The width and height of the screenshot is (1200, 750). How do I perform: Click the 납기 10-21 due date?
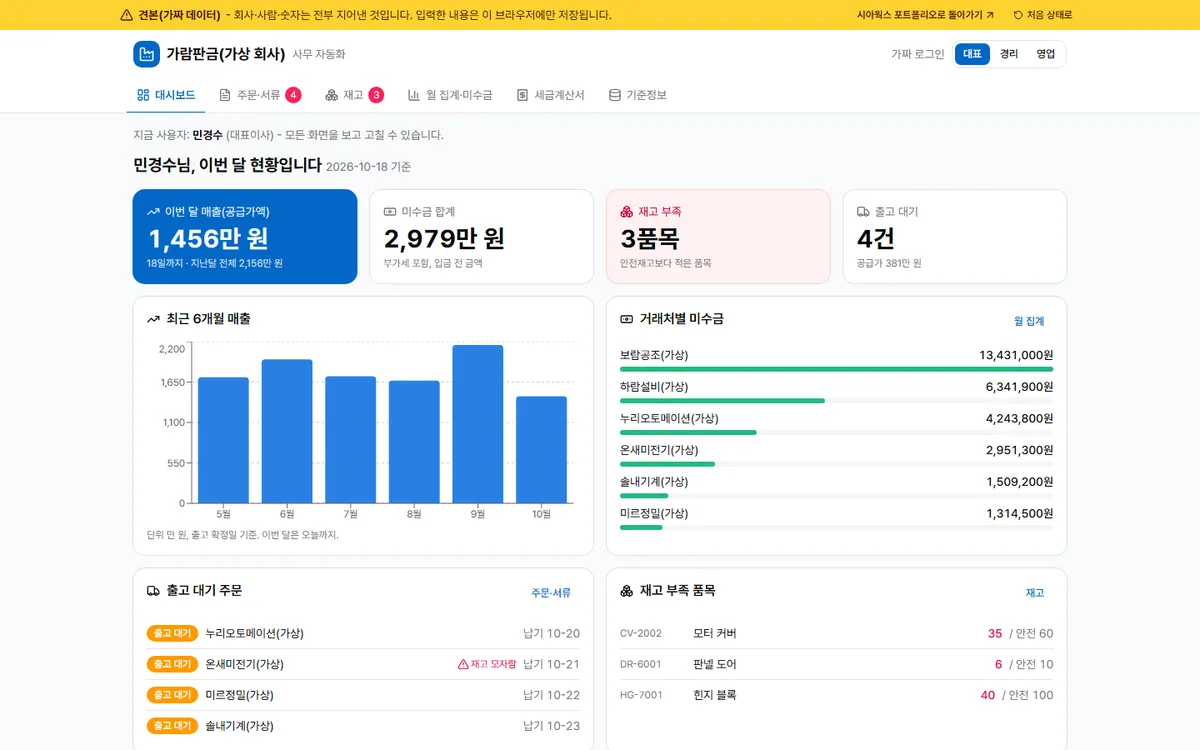(551, 664)
